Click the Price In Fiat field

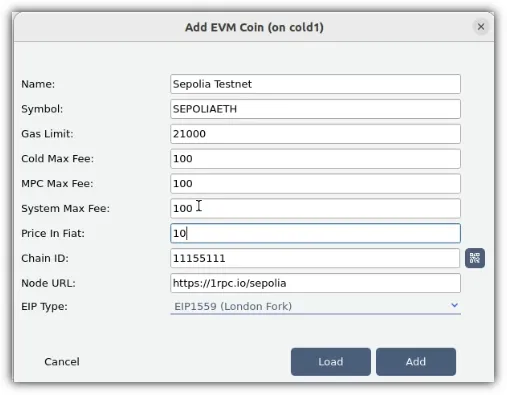point(315,233)
